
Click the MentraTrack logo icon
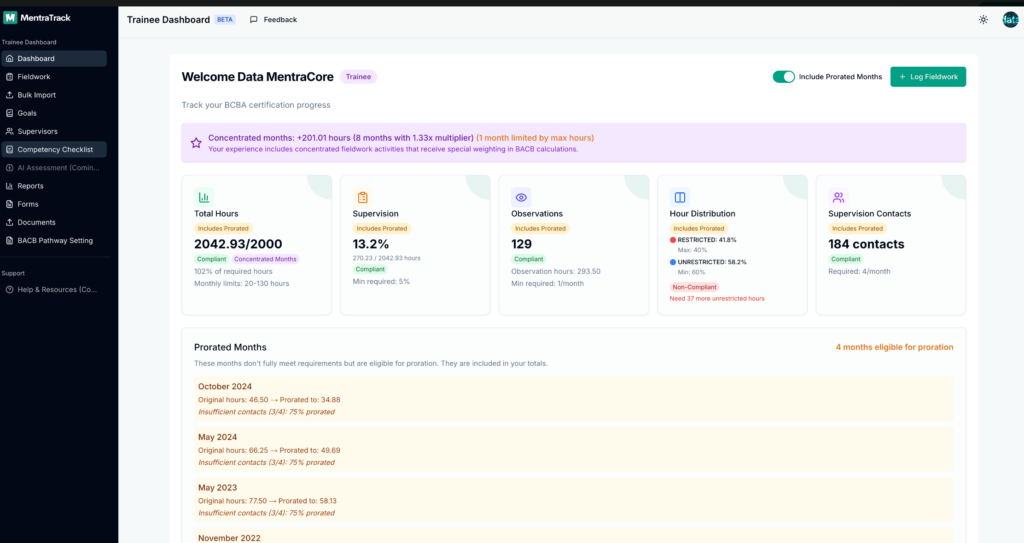9,17
